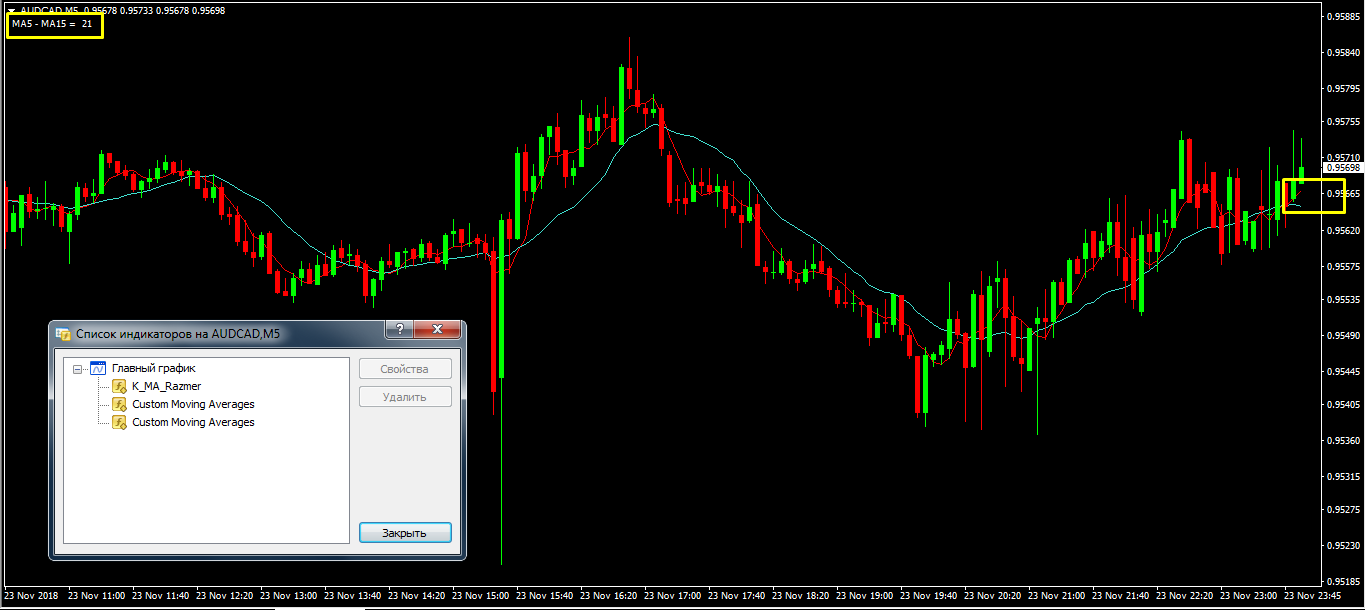This screenshot has height=610, width=1365.
Task: Collapse the Главный график tree node
Action: pos(78,369)
